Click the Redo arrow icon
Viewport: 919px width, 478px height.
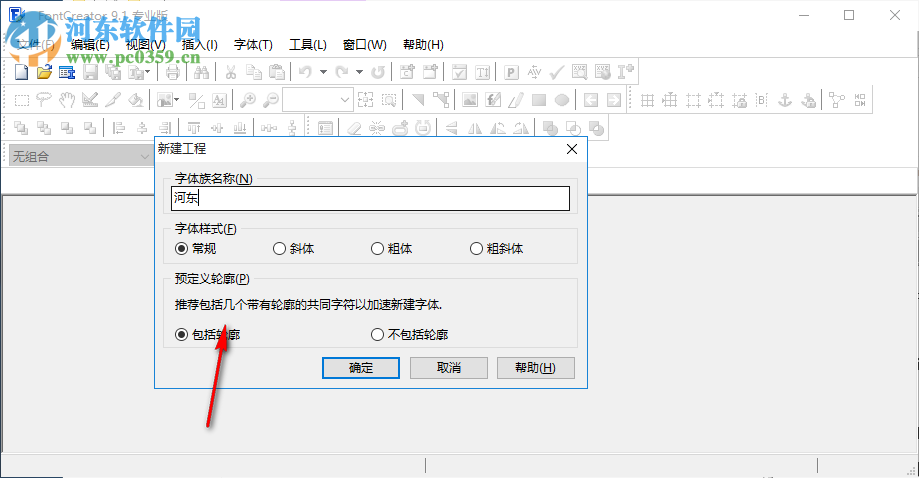[342, 72]
